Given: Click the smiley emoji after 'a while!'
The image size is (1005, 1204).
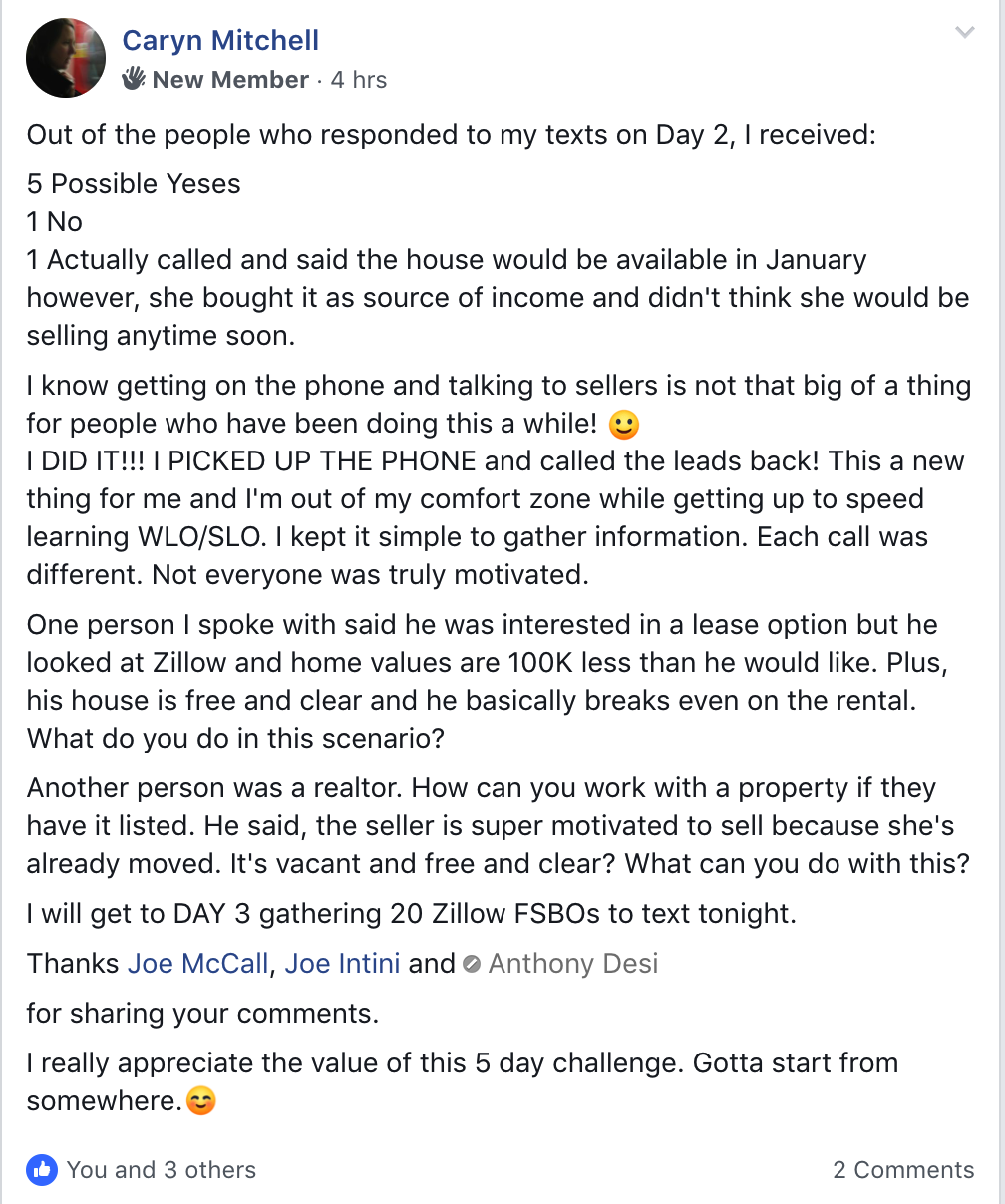Looking at the screenshot, I should (x=623, y=427).
